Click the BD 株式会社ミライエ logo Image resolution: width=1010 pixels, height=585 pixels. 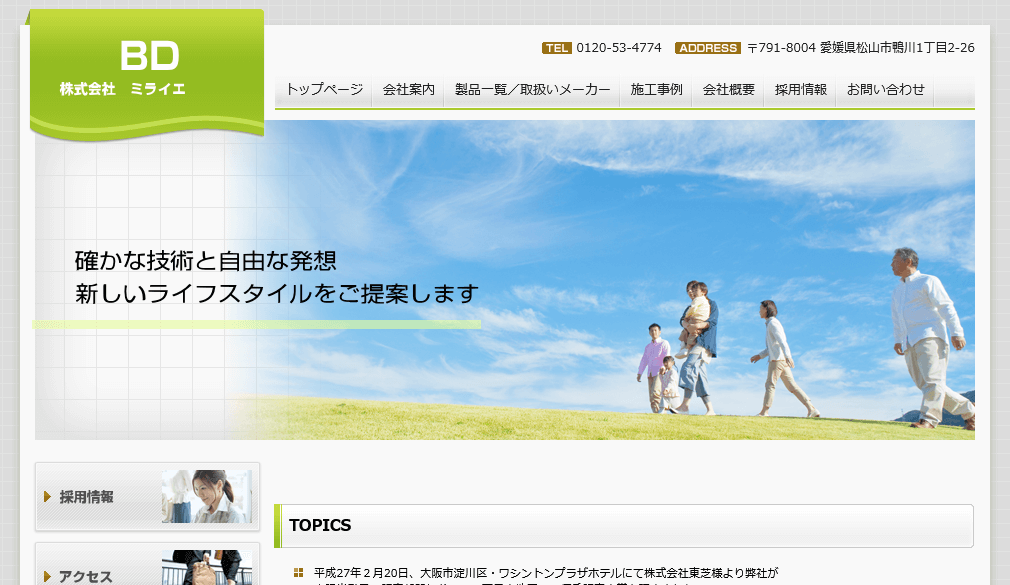click(x=147, y=73)
